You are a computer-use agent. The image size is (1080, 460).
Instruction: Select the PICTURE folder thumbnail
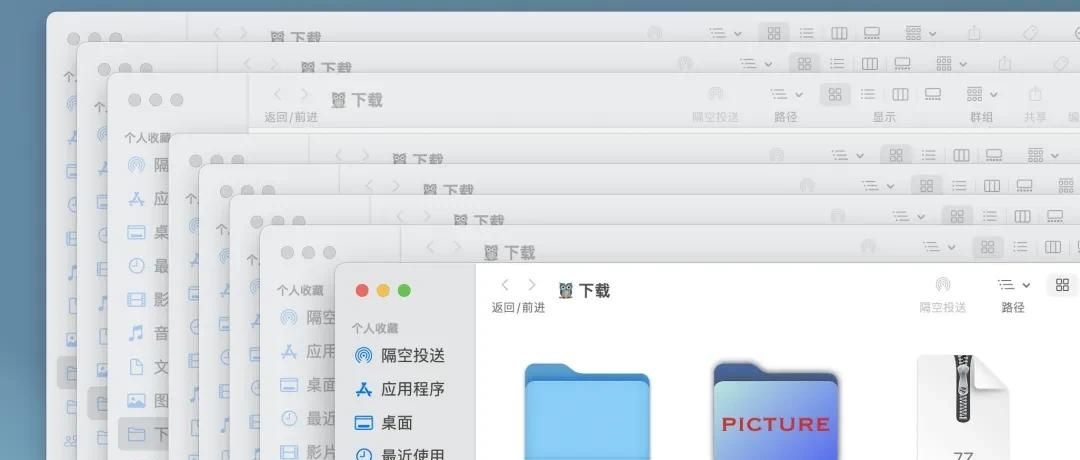click(776, 412)
